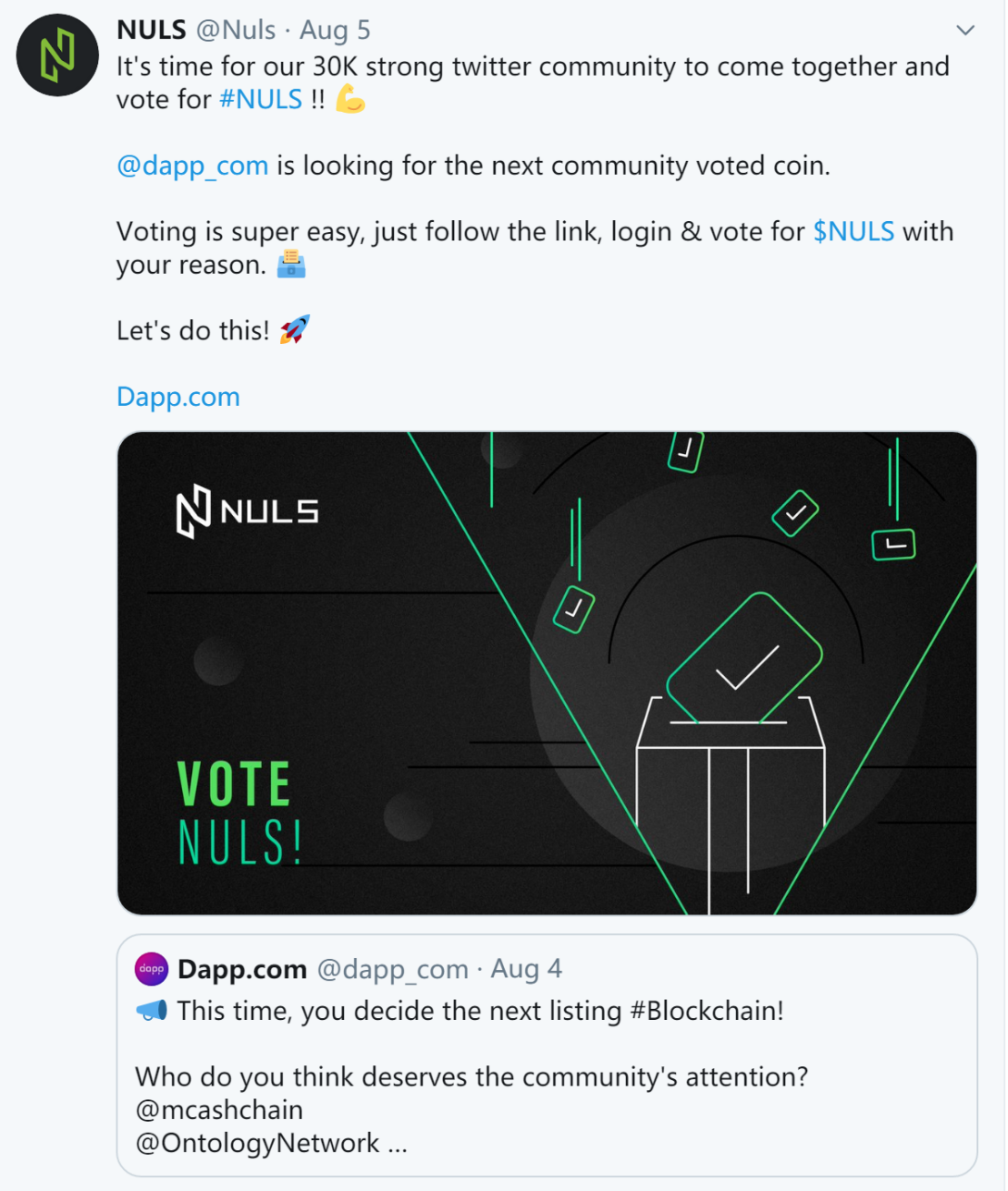Open the Vote NULS image

547,673
